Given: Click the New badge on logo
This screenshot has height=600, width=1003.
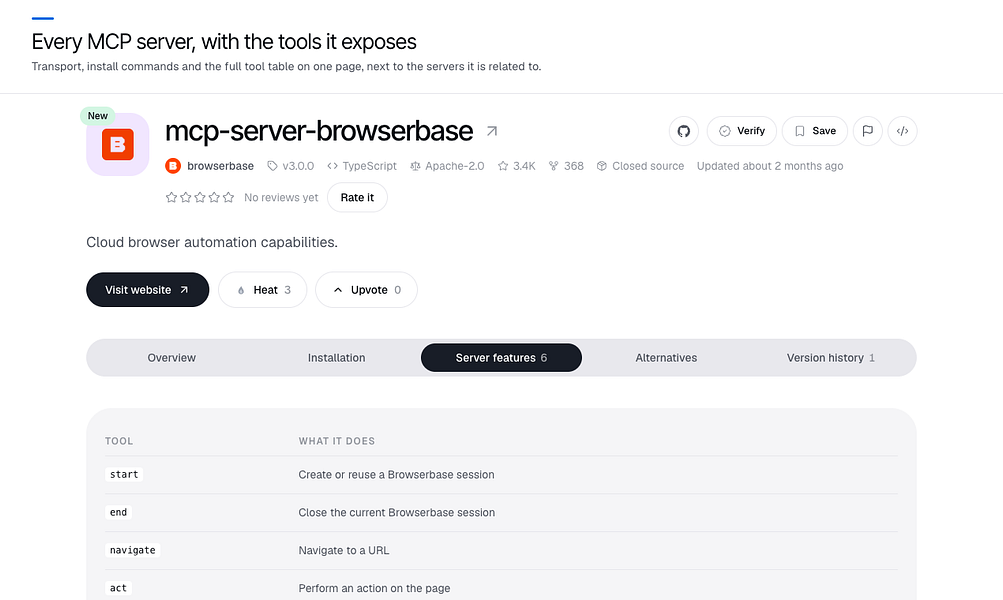Looking at the screenshot, I should [97, 116].
